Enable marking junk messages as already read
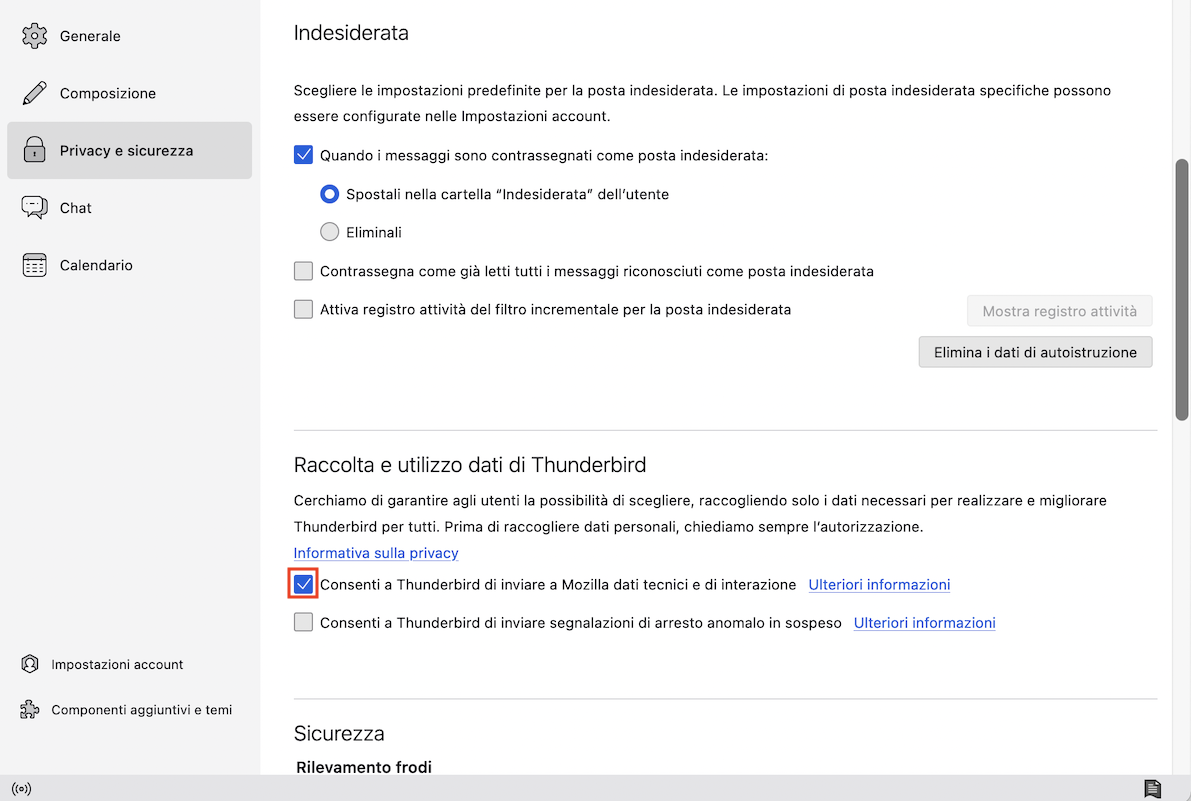 pyautogui.click(x=304, y=271)
